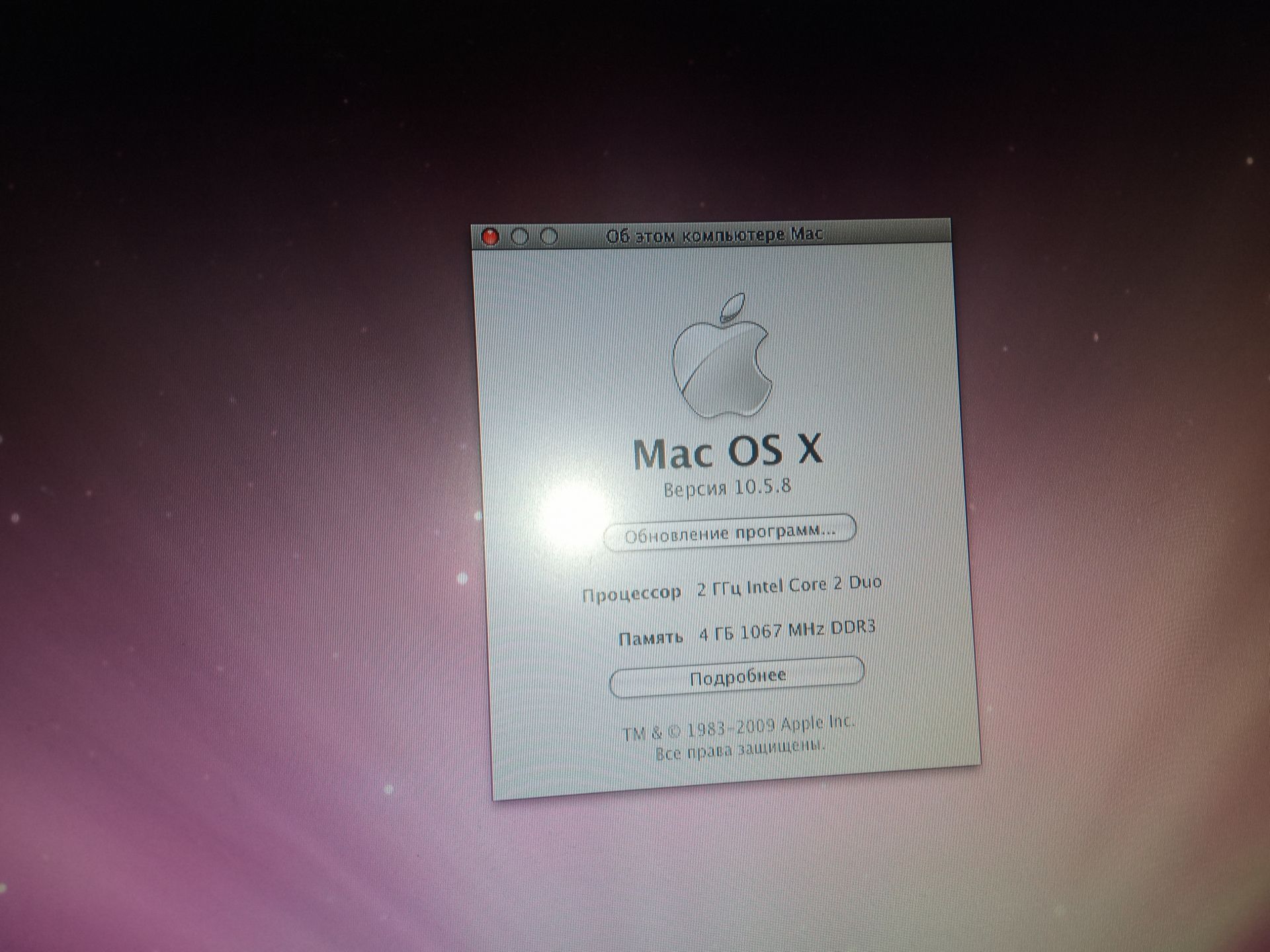Select the 4 ГБ 1067 MHz DDR3 text
The width and height of the screenshot is (1270, 952).
point(787,630)
